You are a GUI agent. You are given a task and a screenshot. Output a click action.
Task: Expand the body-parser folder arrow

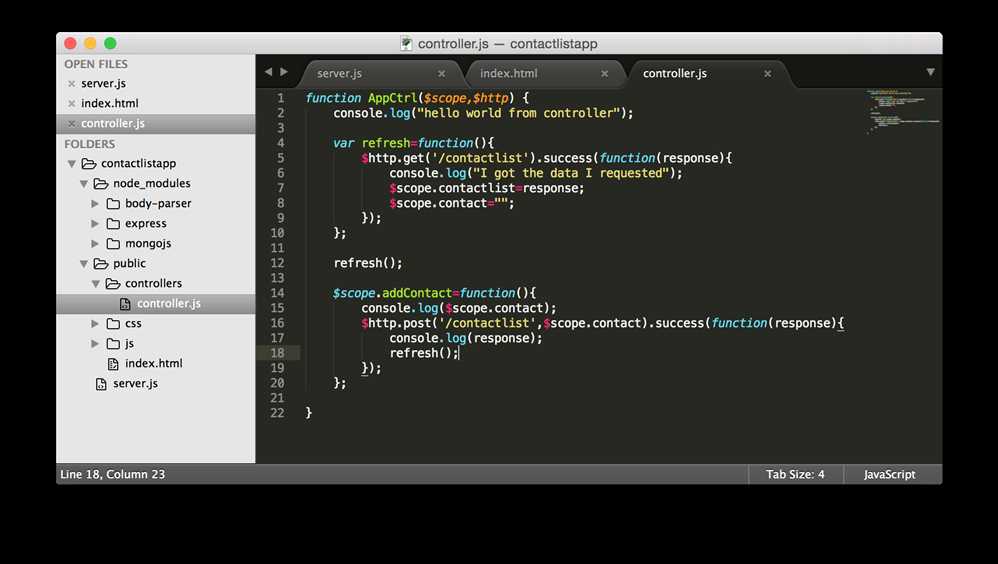pos(95,204)
